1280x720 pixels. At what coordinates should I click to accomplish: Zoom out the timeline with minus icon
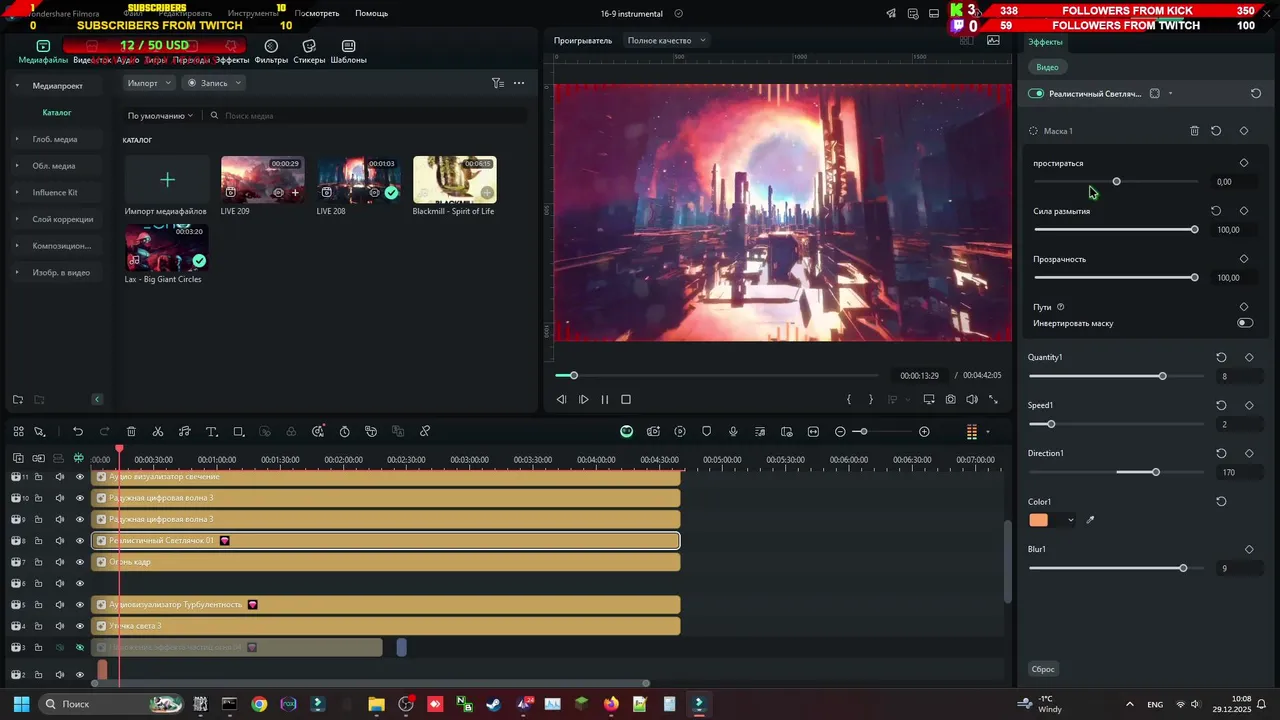[x=840, y=432]
